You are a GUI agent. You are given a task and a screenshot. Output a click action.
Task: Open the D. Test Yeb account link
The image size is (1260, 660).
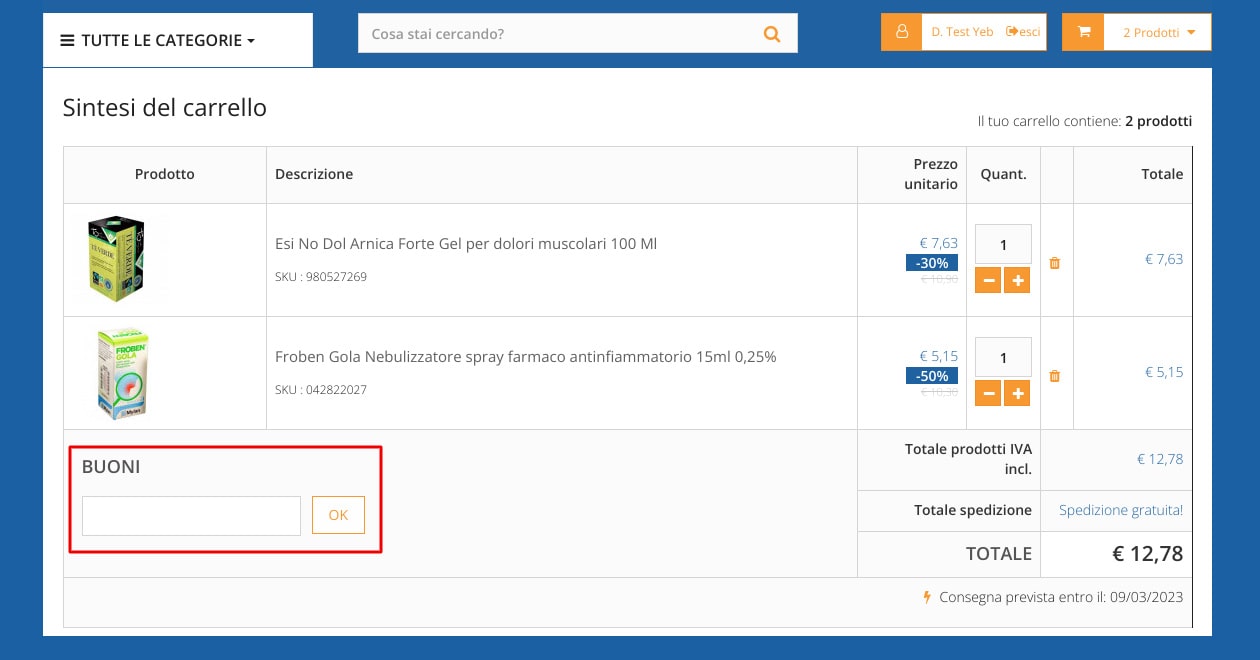(962, 32)
